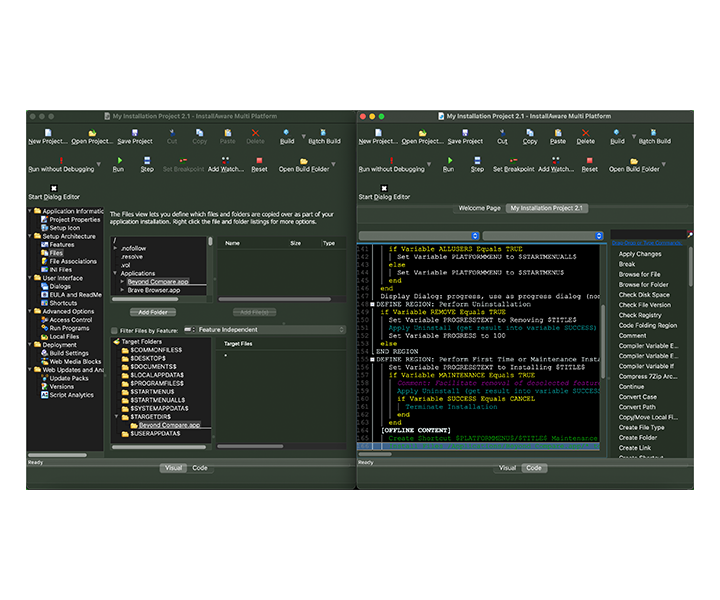Click New Project icon in left window
The image size is (720, 600).
coord(48,133)
